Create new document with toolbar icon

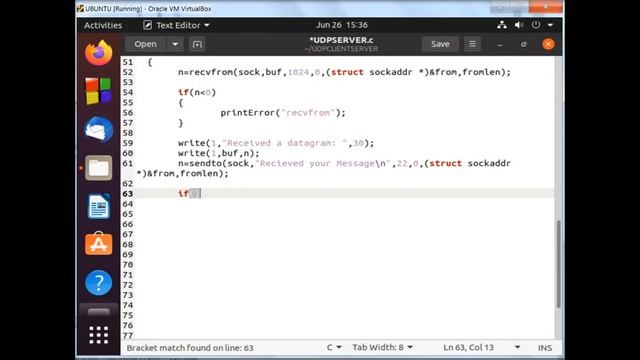[197, 44]
